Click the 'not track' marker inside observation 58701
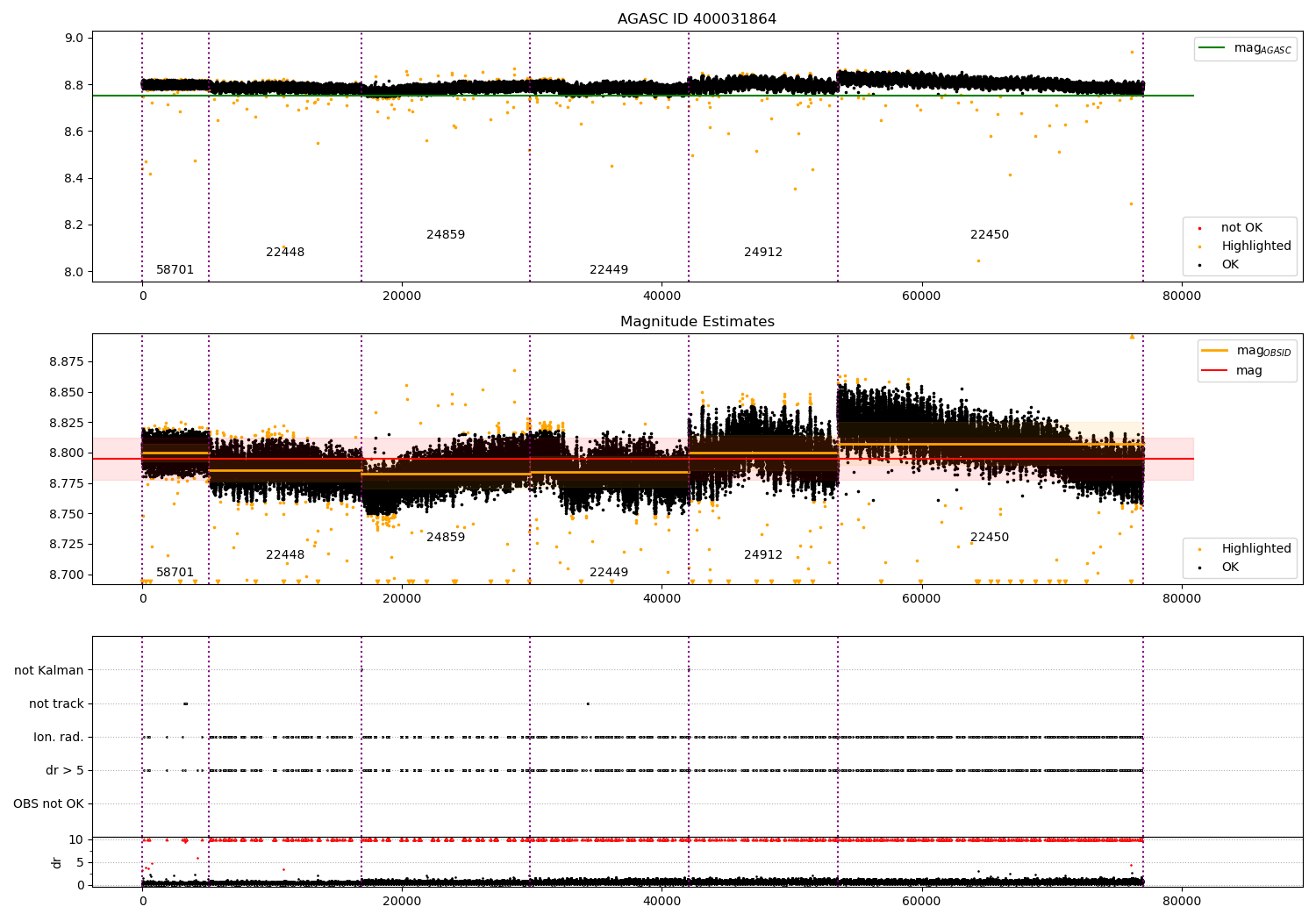 (x=185, y=703)
